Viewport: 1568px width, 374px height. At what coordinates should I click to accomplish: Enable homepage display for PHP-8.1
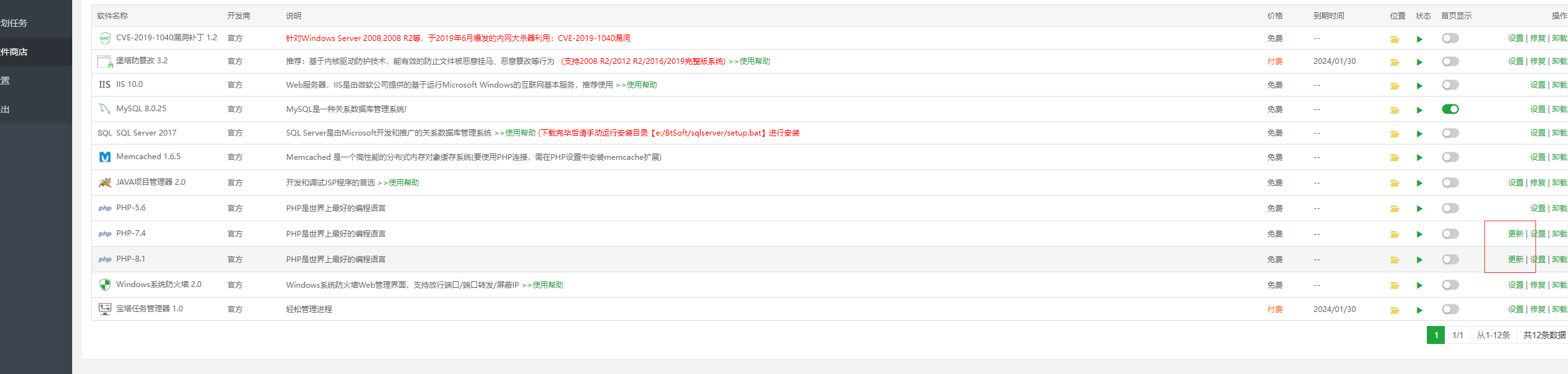[1450, 259]
